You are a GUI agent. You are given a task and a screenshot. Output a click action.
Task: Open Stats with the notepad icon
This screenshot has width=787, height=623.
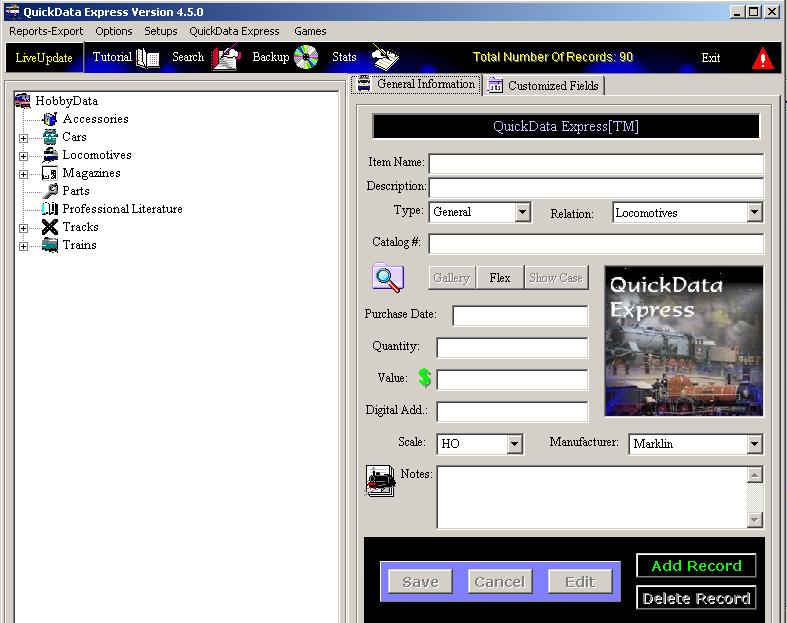coord(383,57)
